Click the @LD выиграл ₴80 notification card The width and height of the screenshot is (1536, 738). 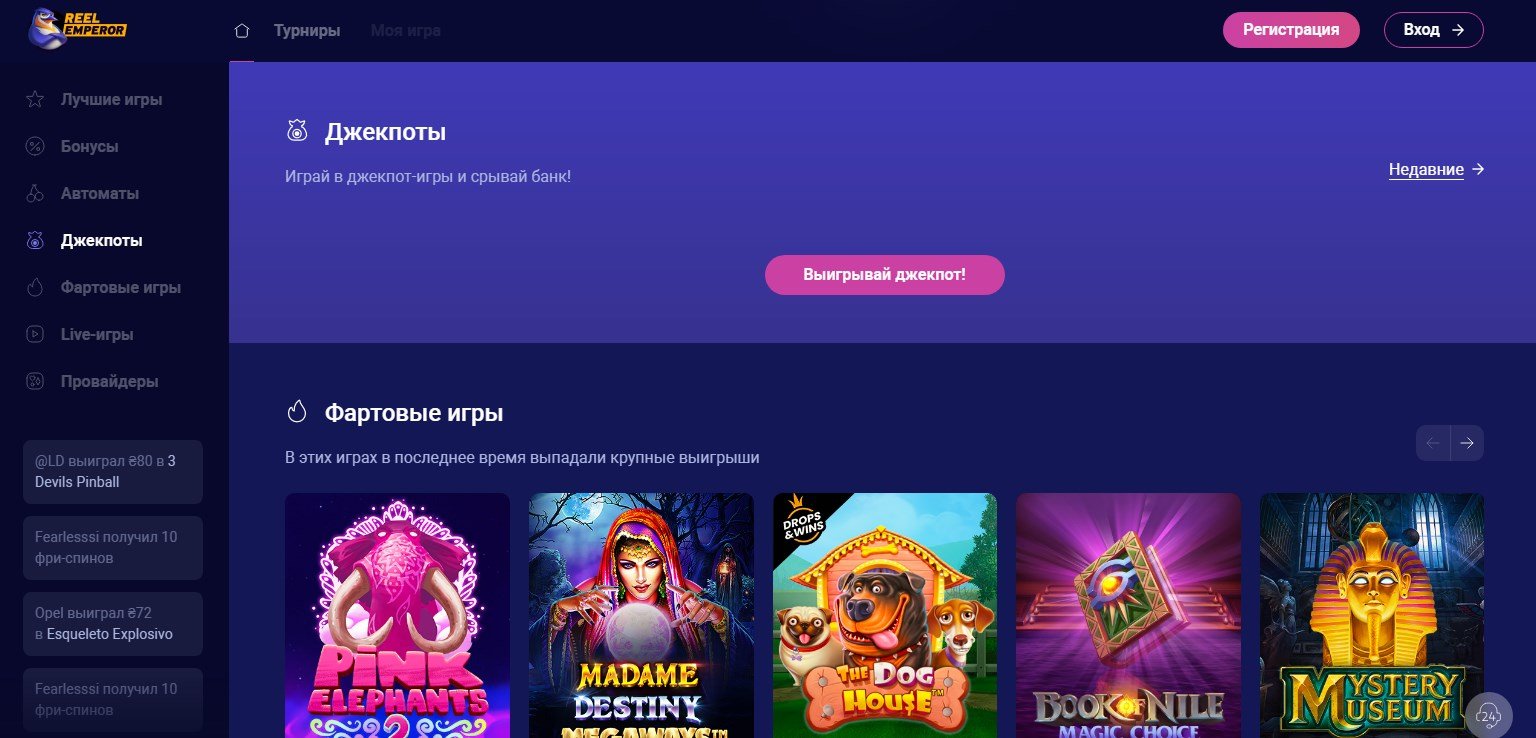(x=113, y=472)
